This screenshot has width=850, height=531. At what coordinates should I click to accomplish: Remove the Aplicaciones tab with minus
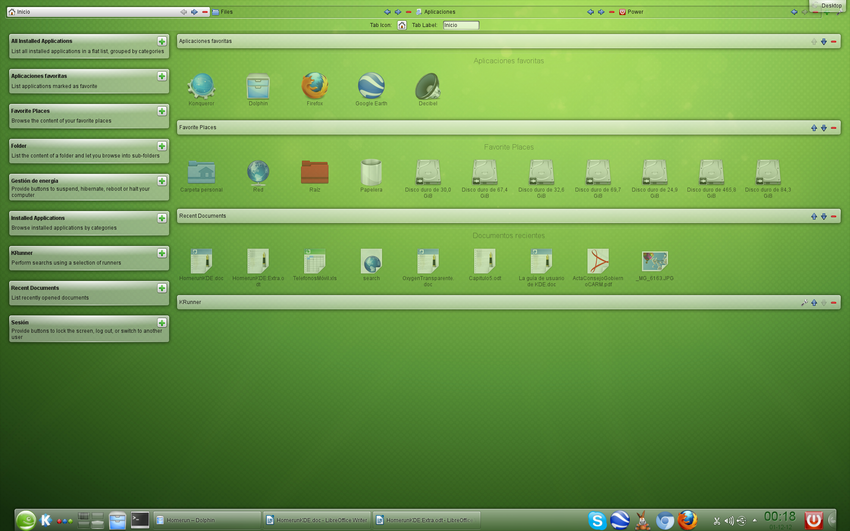point(611,12)
